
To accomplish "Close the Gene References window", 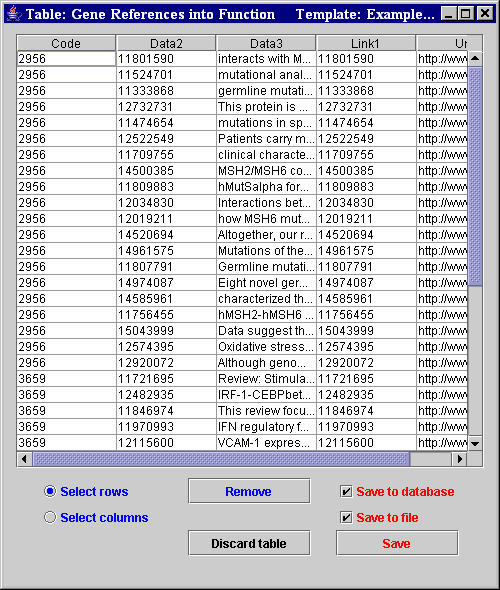I will [485, 14].
